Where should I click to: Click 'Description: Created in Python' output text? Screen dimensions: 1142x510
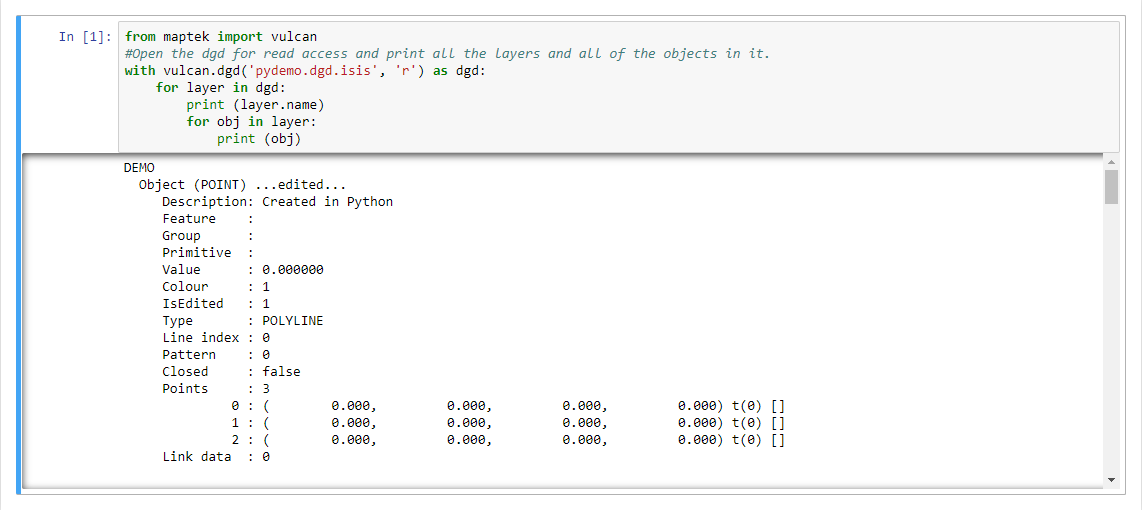point(277,202)
